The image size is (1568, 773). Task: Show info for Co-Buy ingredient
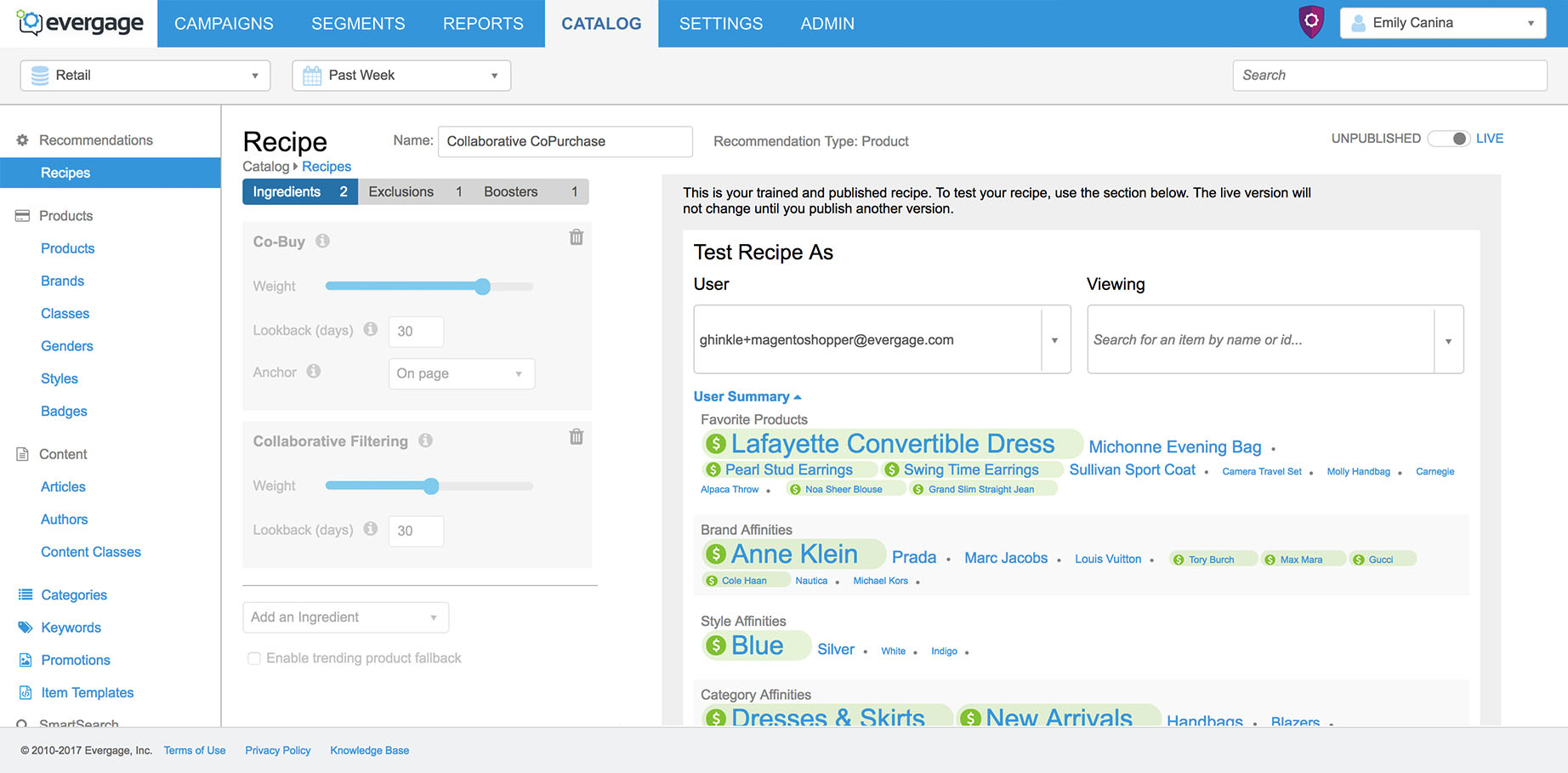(322, 241)
